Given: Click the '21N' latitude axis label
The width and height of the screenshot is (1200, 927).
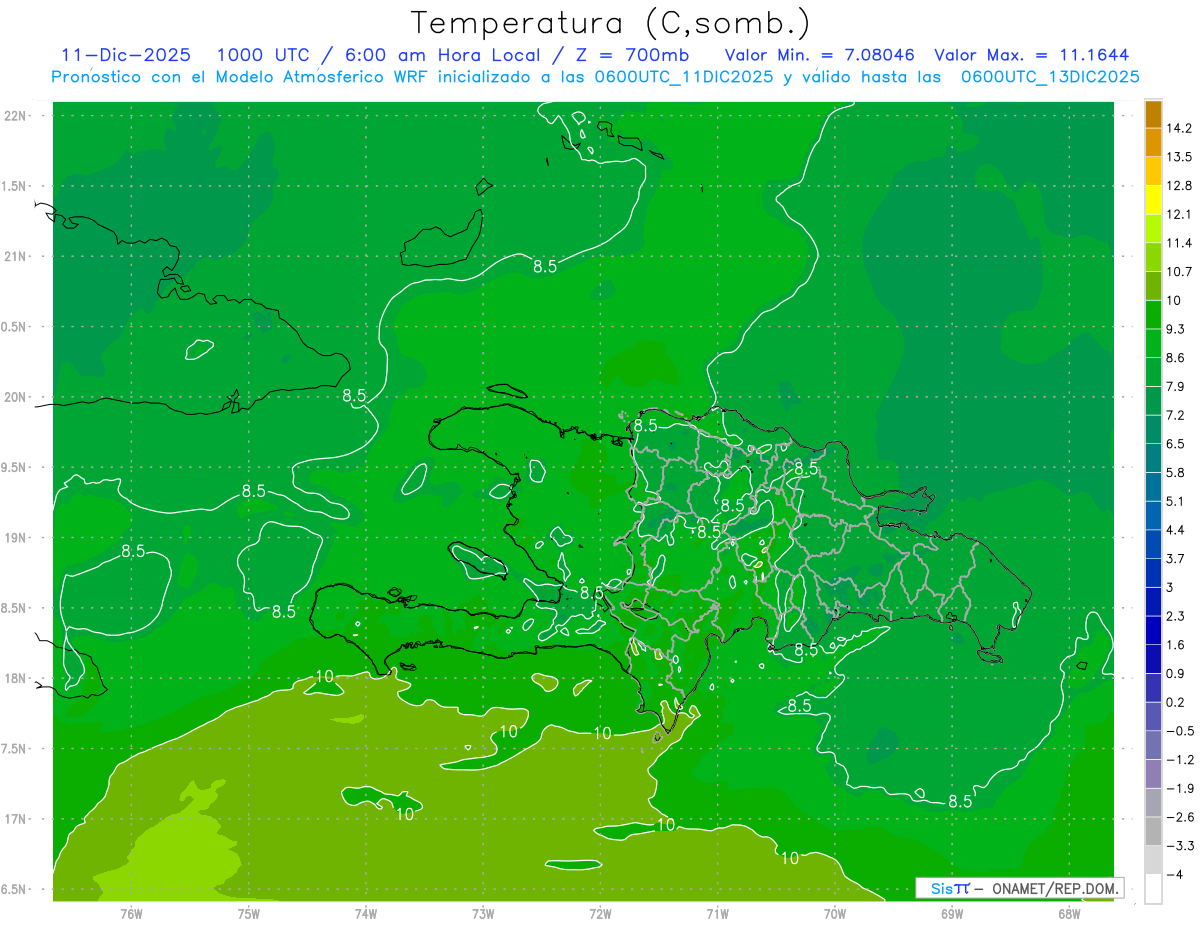Looking at the screenshot, I should coord(14,257).
